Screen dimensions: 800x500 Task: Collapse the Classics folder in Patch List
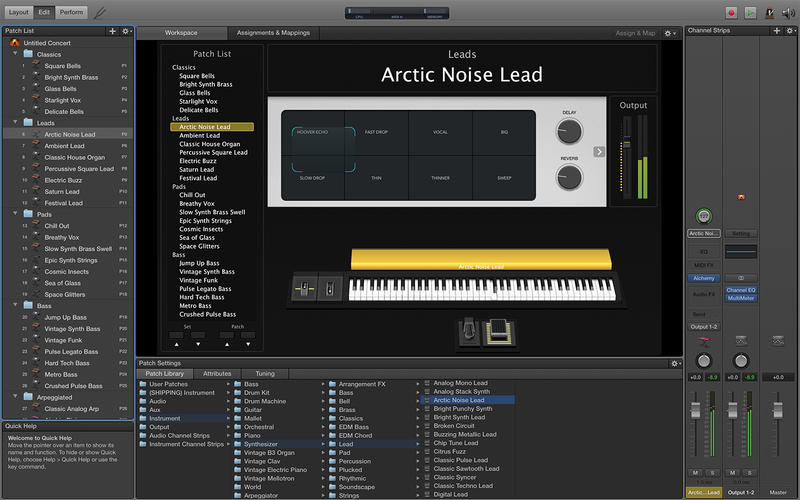point(16,54)
